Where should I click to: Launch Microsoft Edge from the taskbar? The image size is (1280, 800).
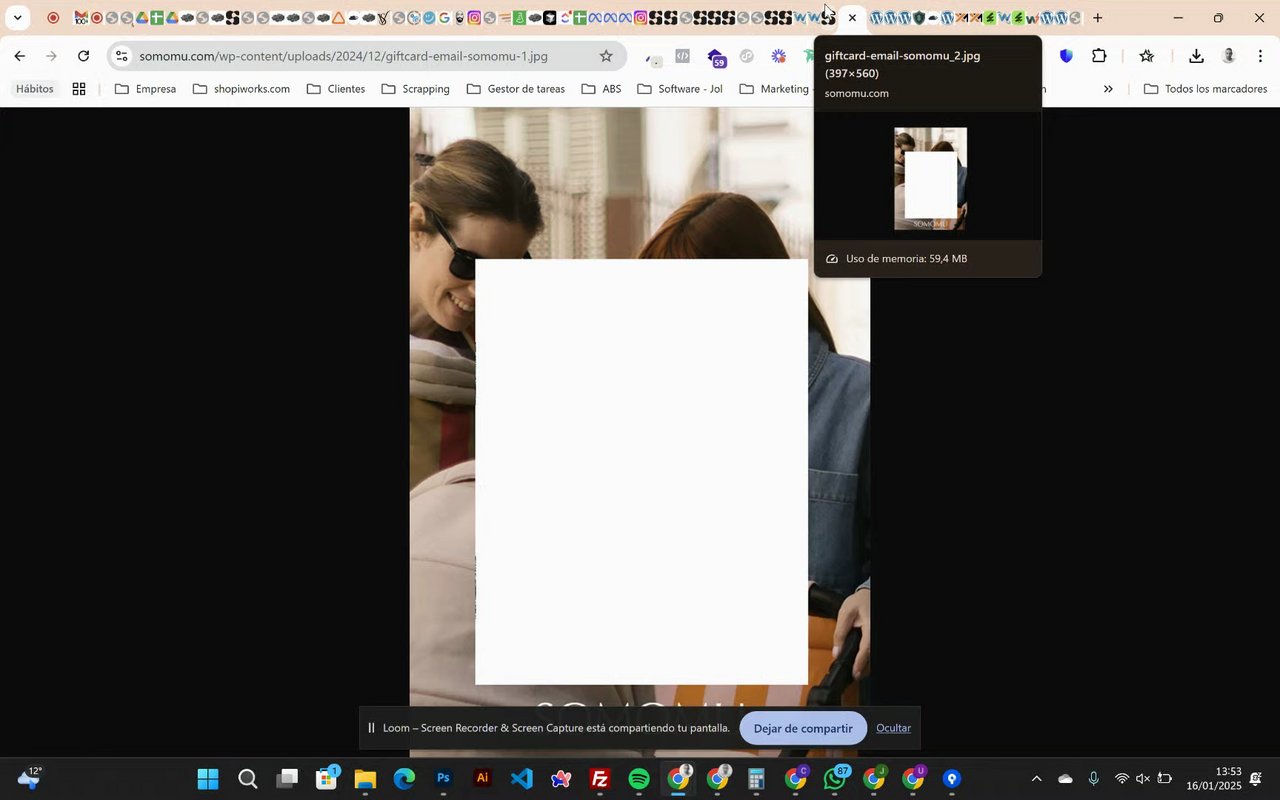[x=404, y=779]
